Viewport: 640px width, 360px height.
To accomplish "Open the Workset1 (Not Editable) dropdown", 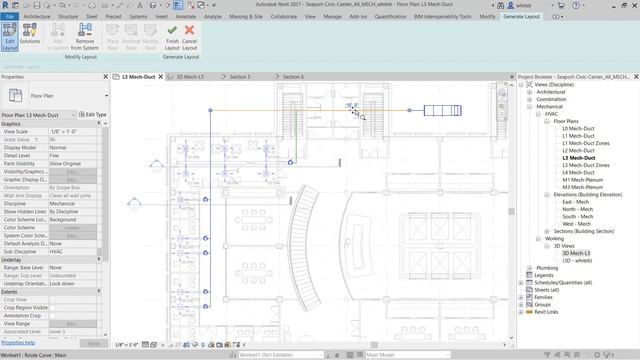I will coord(281,355).
